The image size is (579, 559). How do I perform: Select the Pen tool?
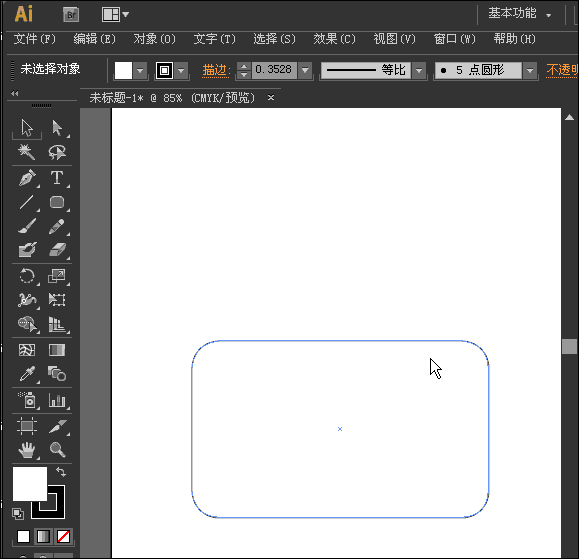tap(27, 178)
